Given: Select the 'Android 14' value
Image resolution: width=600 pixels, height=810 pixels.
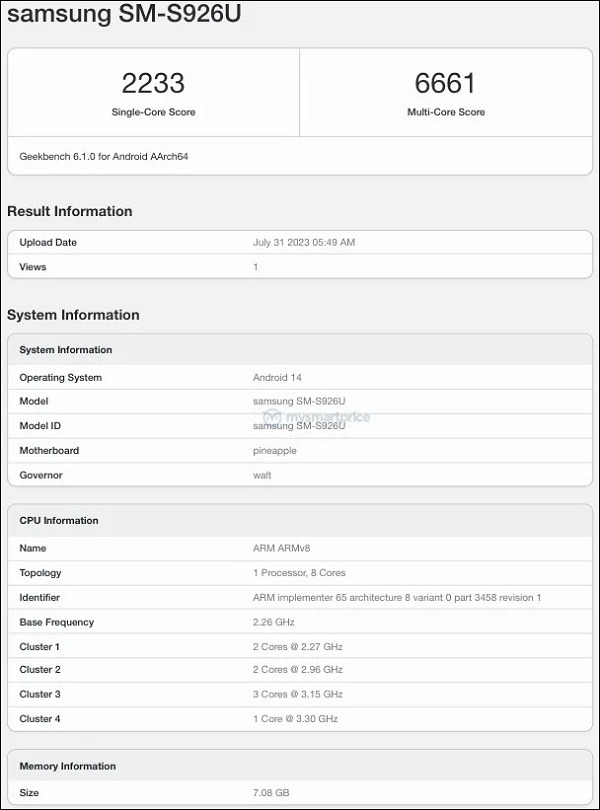Looking at the screenshot, I should coord(277,378).
